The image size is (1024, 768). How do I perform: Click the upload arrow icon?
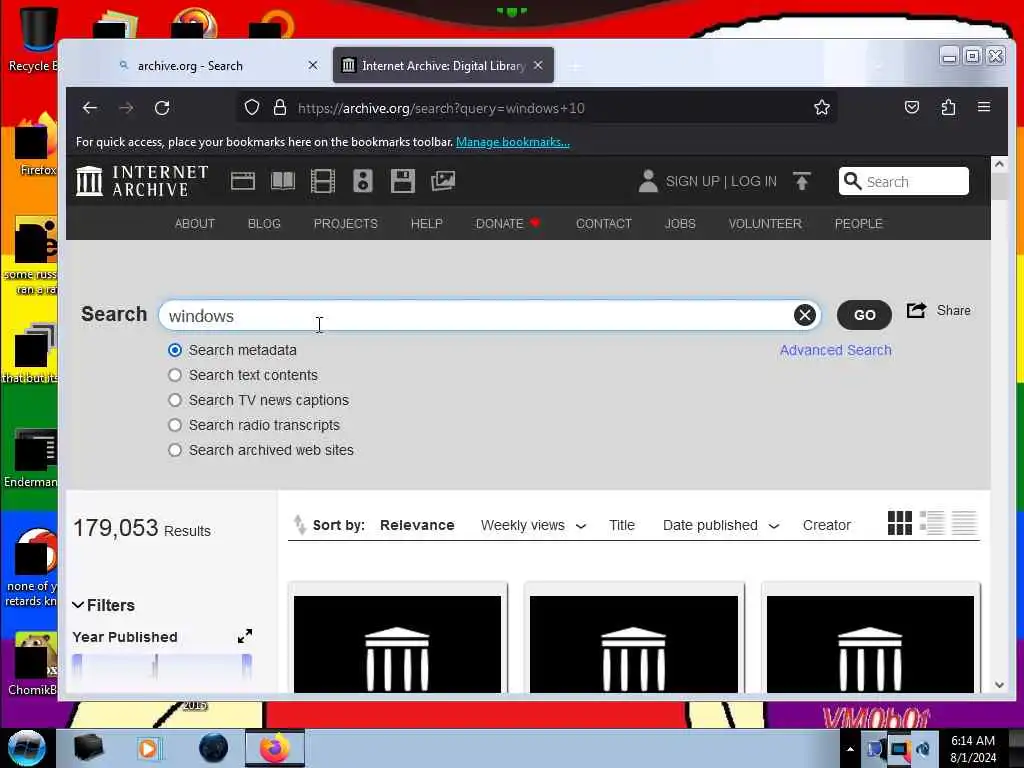pos(801,181)
